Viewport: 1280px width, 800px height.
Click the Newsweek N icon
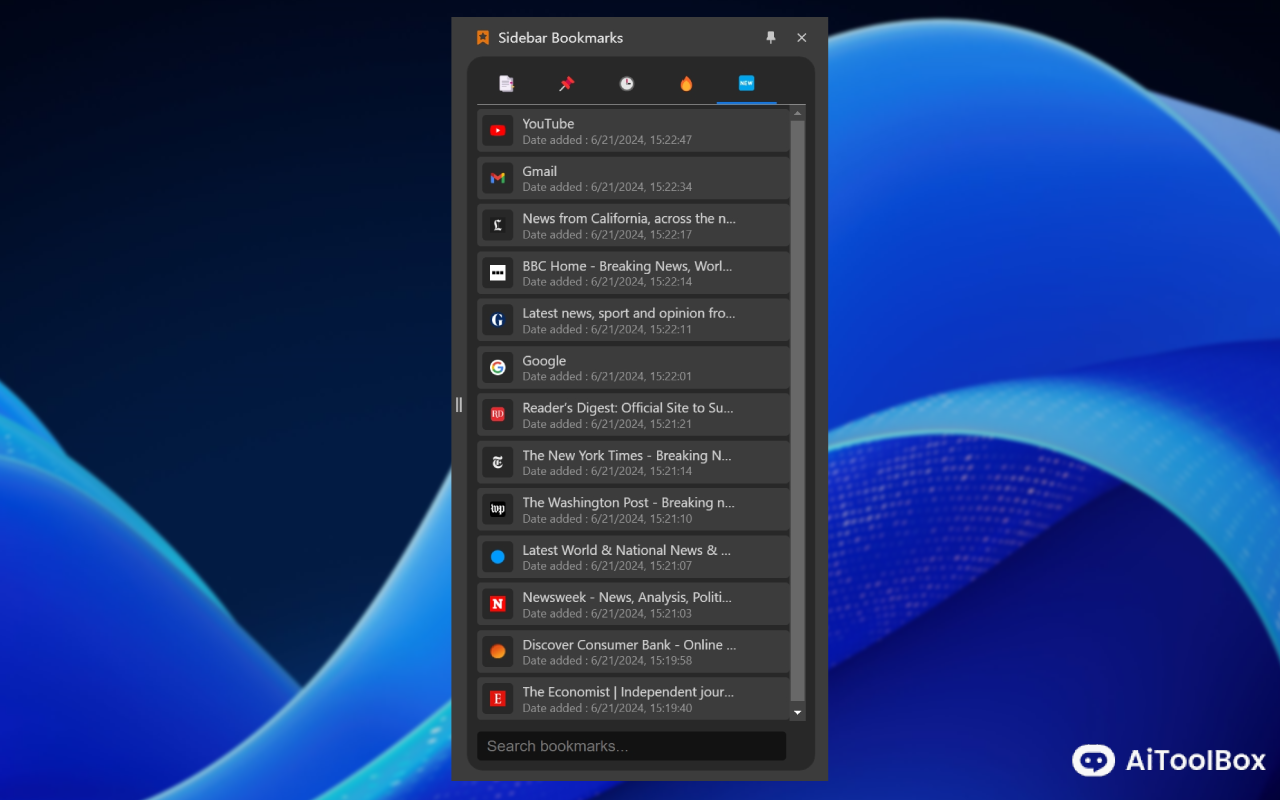pos(498,604)
